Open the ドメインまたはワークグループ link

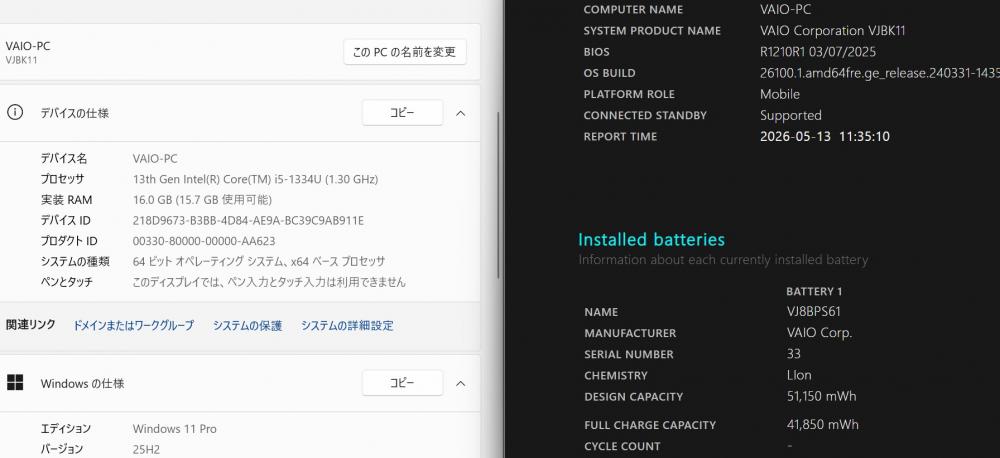[133, 325]
